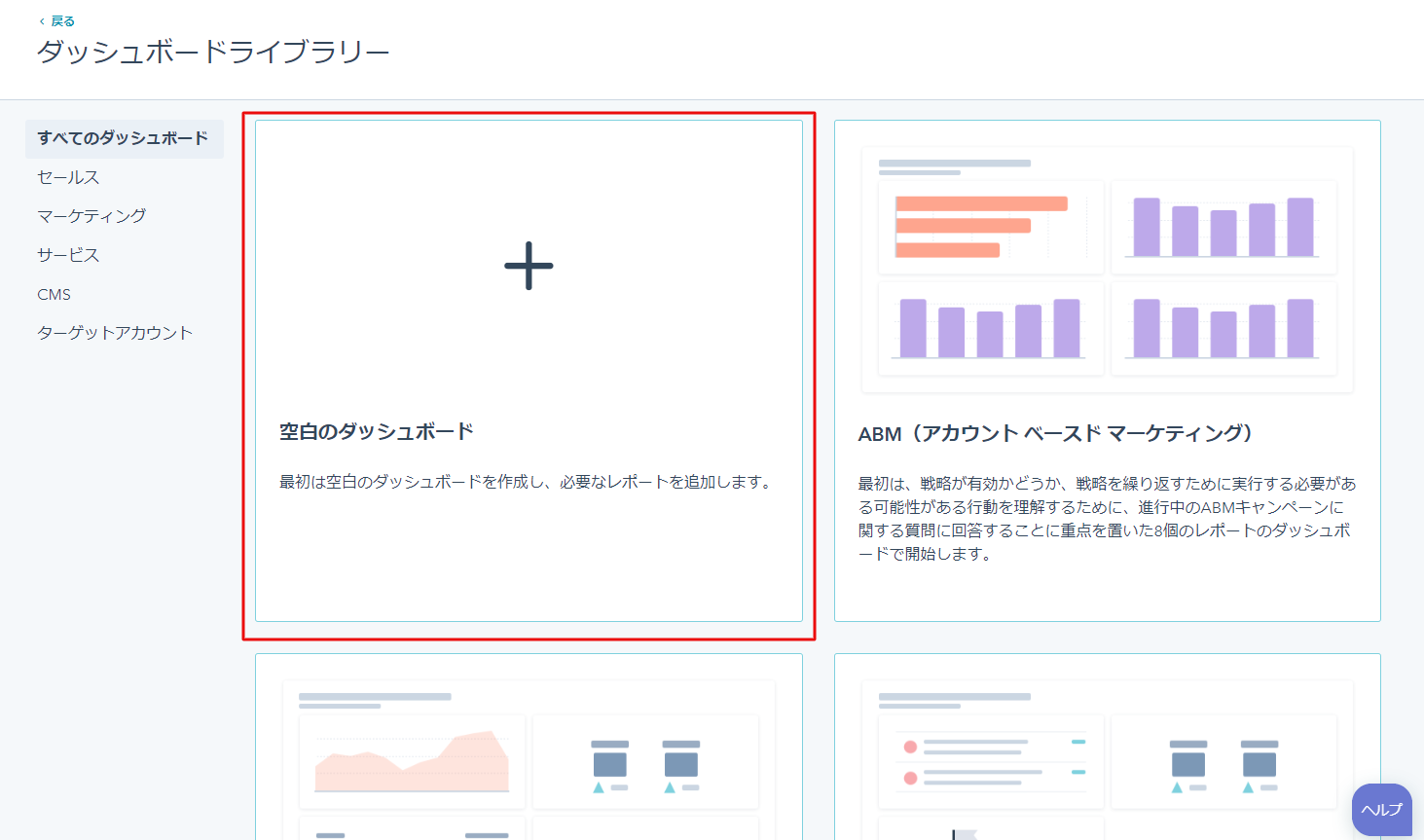
Task: Click the ABM template description paragraph
Action: (1107, 519)
